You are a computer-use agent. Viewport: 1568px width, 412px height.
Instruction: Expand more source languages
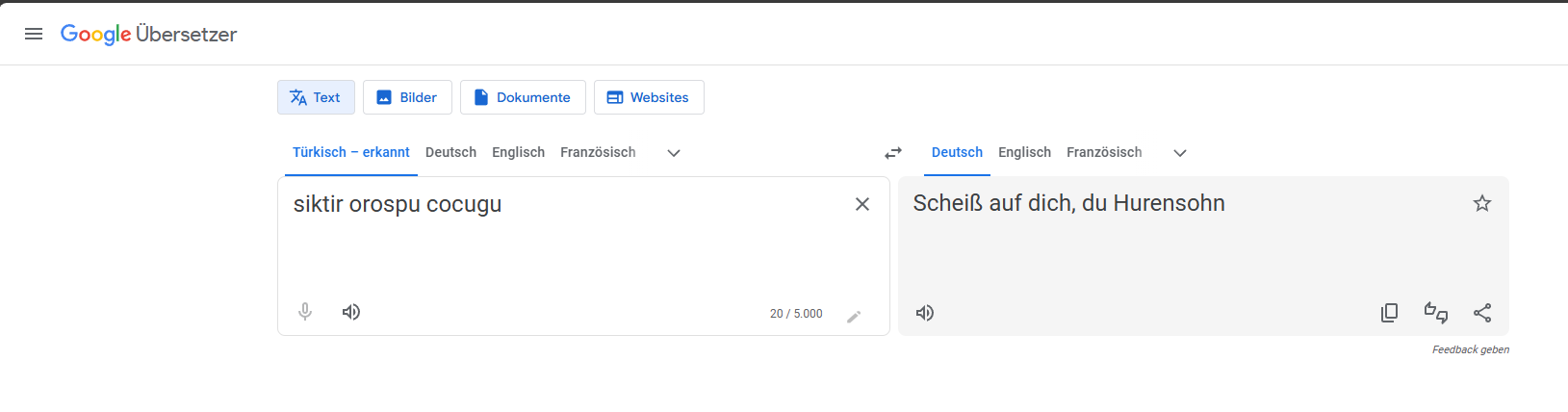point(674,153)
